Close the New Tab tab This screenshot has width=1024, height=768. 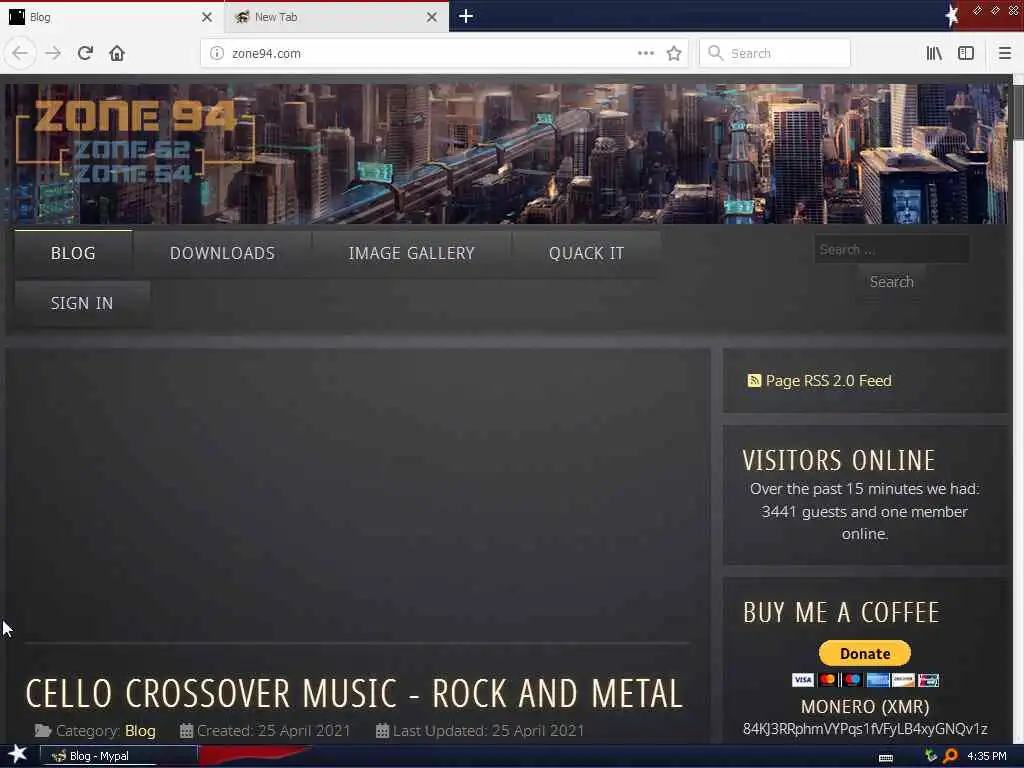[x=432, y=17]
